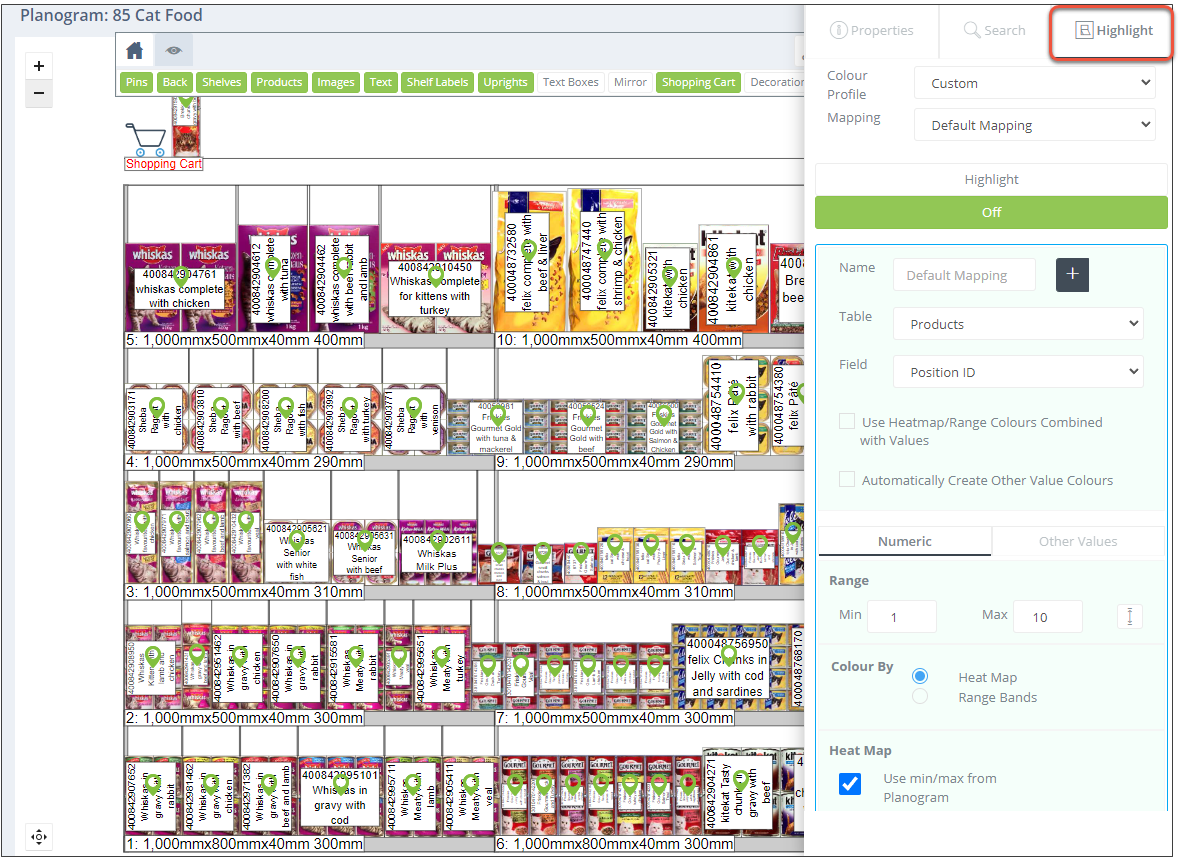Click the Shopping Cart label
This screenshot has height=858, width=1181.
tap(163, 164)
